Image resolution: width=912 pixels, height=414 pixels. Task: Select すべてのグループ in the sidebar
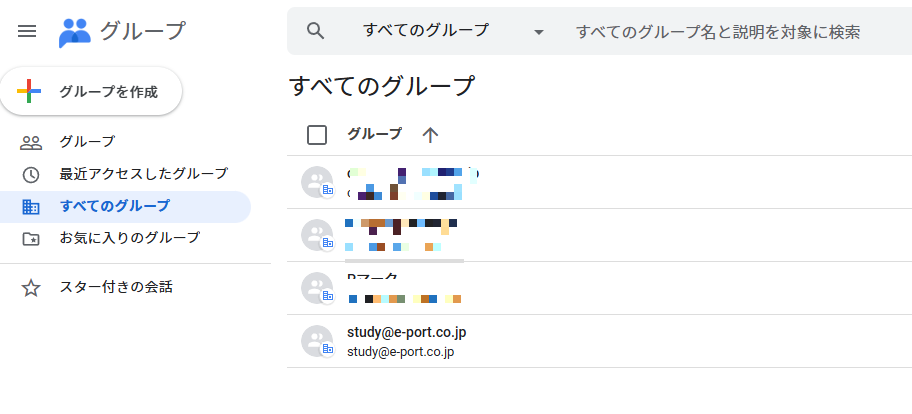[114, 207]
